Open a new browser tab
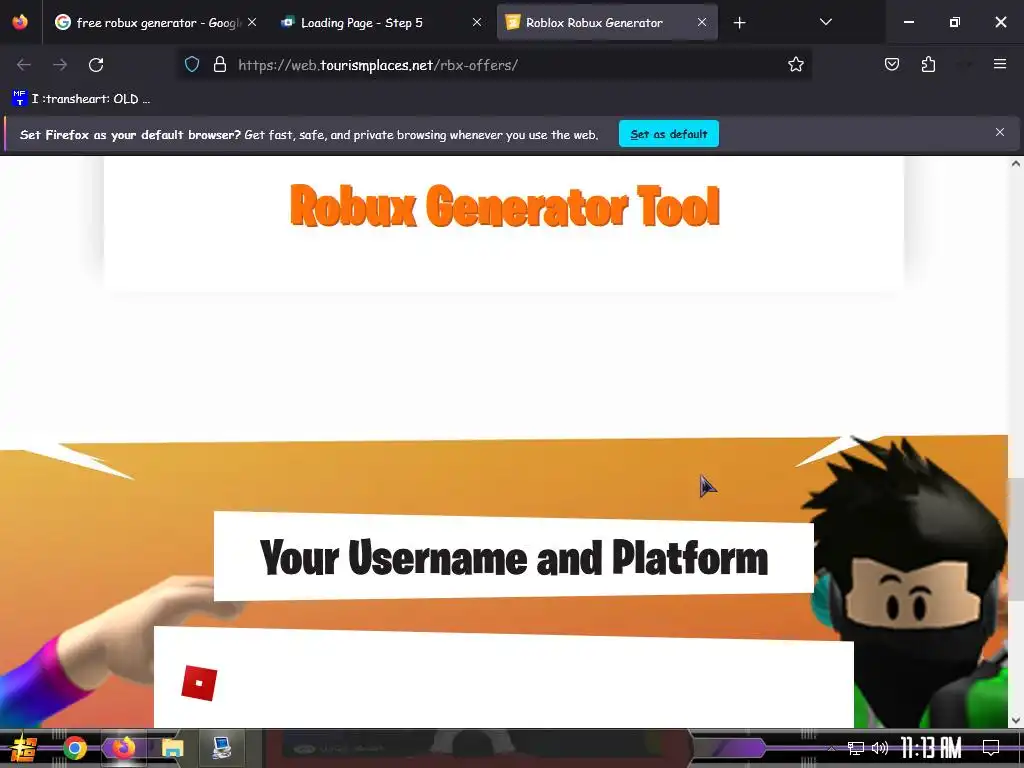1024x768 pixels. coord(739,23)
